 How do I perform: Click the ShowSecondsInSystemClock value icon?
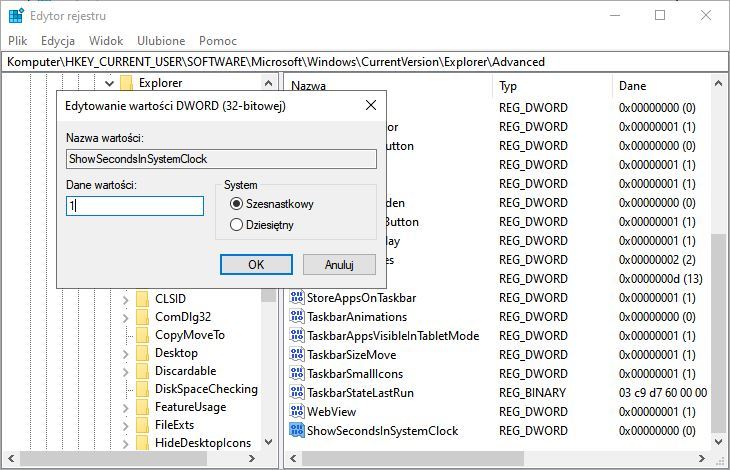coord(296,430)
